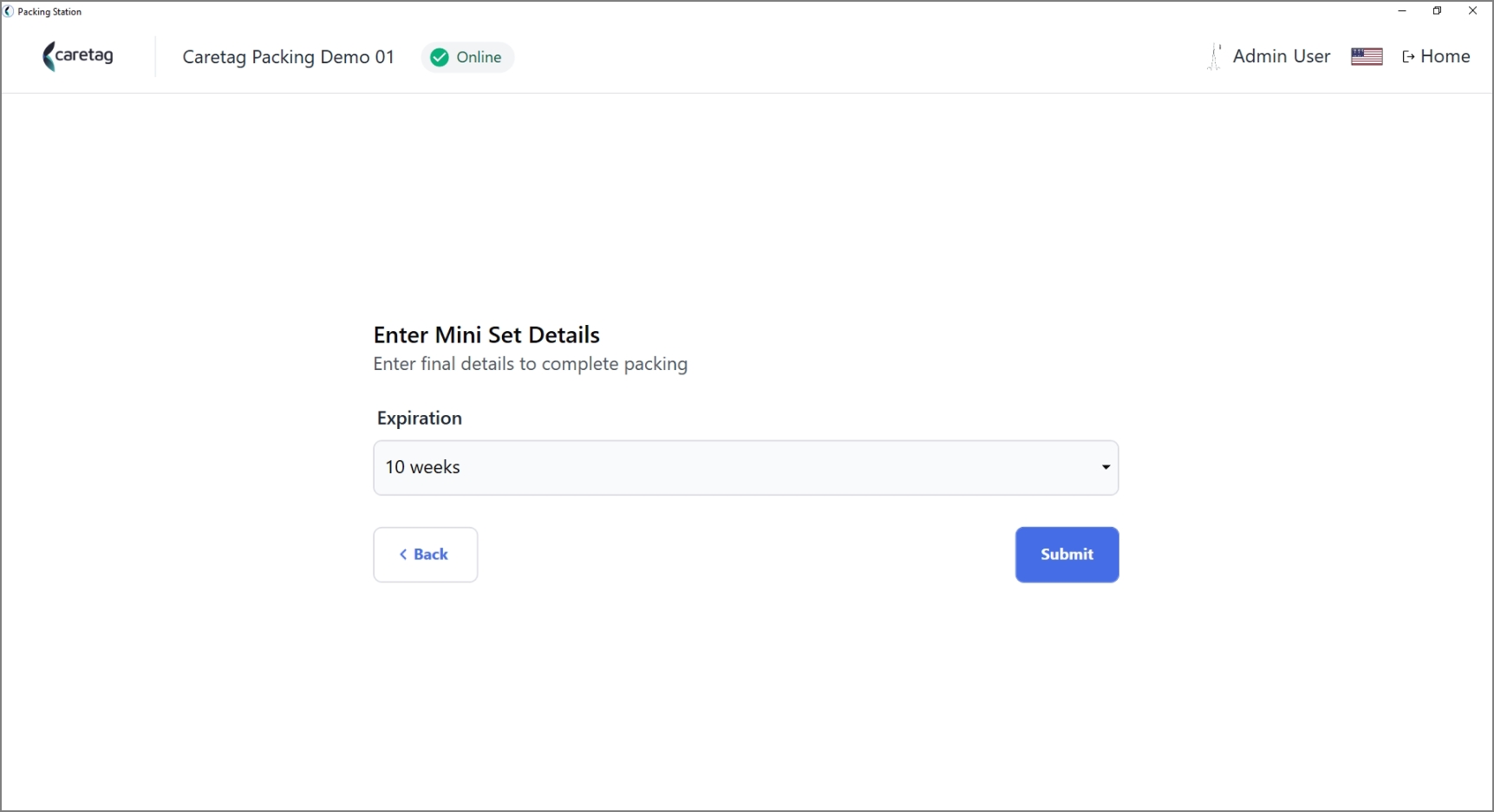Click the Home link text
Viewport: 1494px width, 812px height.
coord(1445,56)
